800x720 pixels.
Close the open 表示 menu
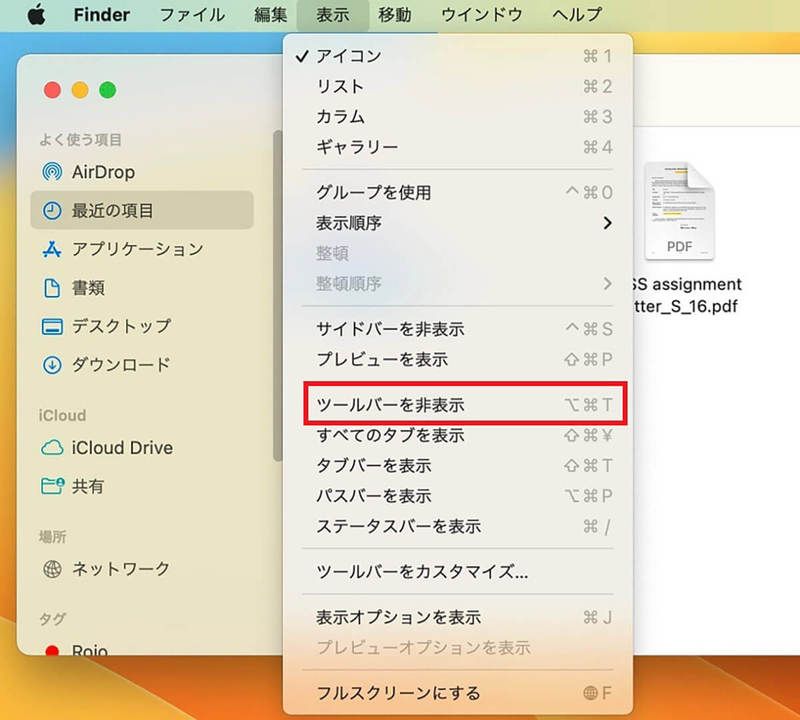333,15
